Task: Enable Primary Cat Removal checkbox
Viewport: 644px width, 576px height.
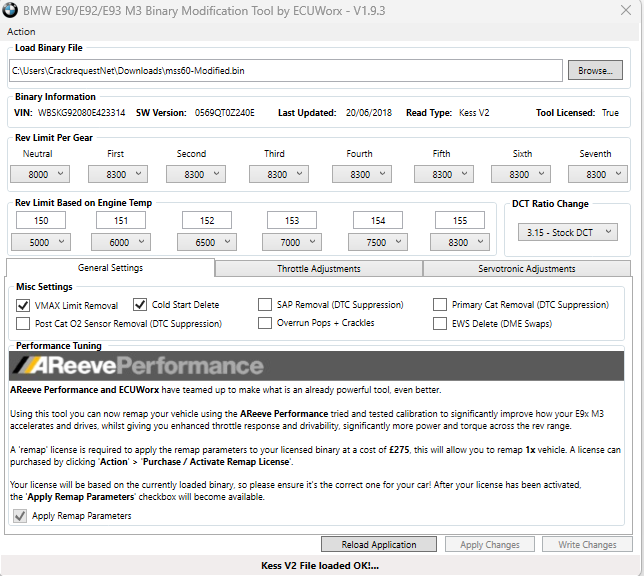Action: pos(441,305)
